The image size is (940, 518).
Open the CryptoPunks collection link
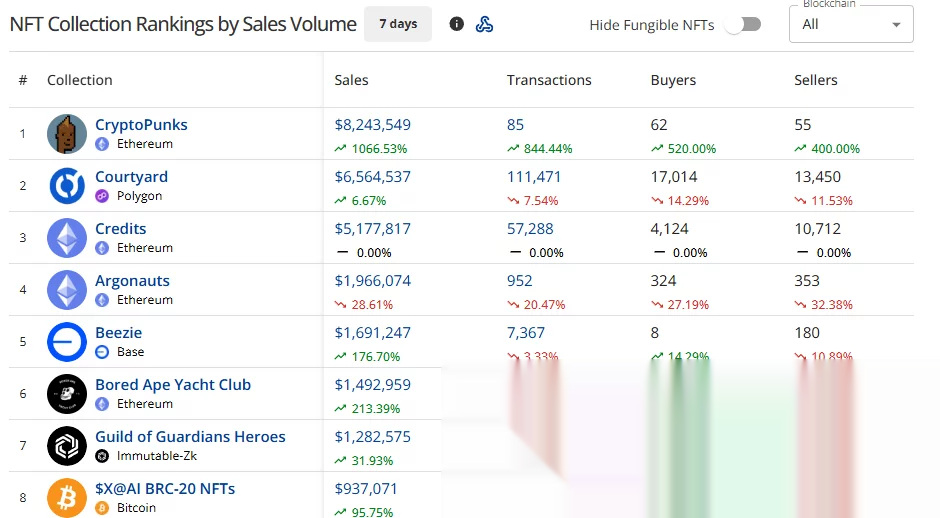pyautogui.click(x=141, y=125)
